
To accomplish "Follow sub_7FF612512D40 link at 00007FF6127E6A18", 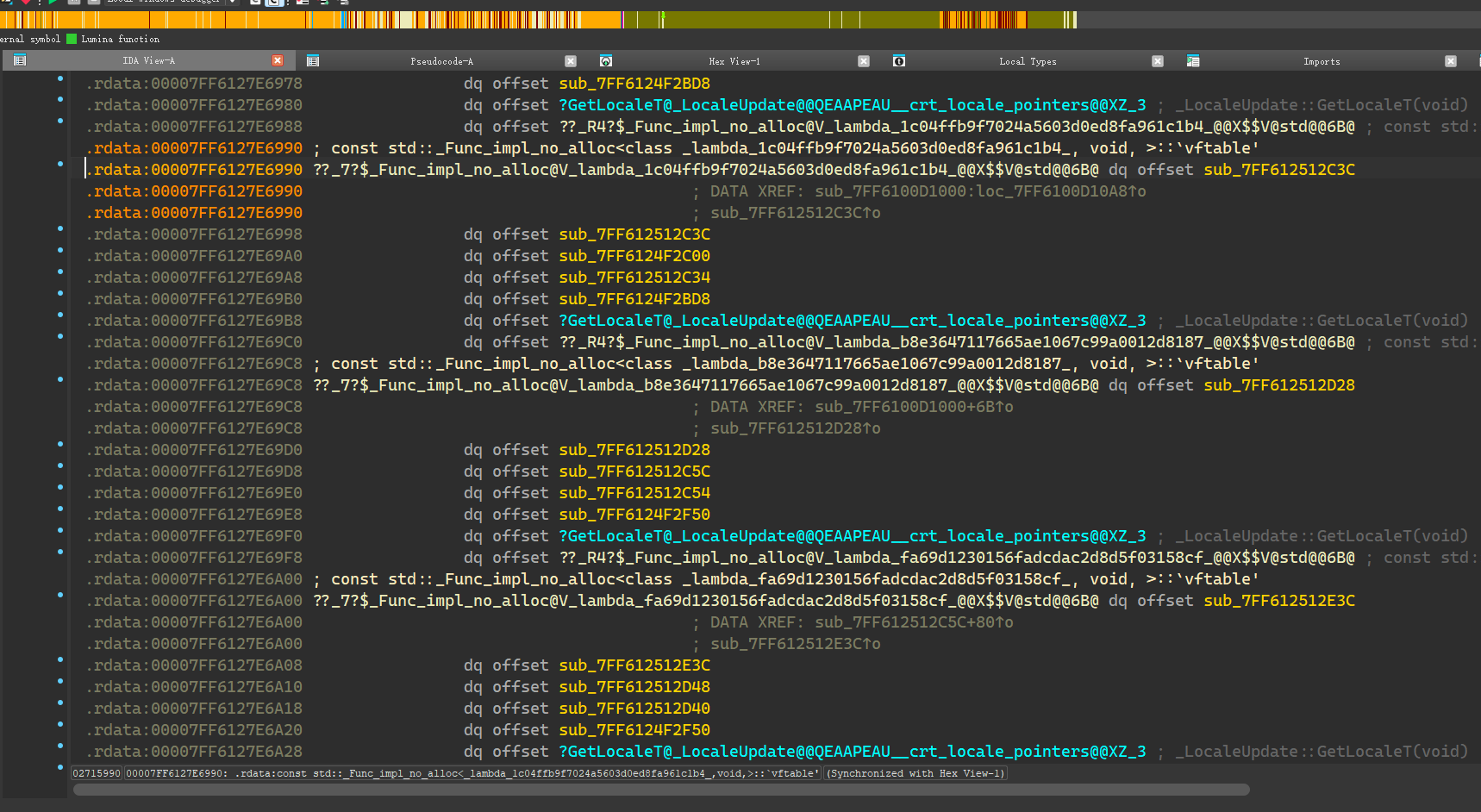I will tap(634, 709).
